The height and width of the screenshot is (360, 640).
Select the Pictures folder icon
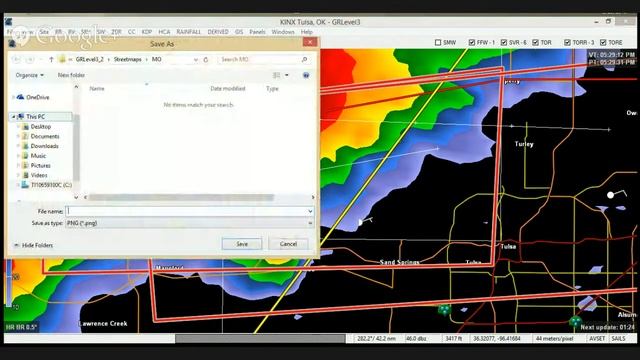(26, 166)
